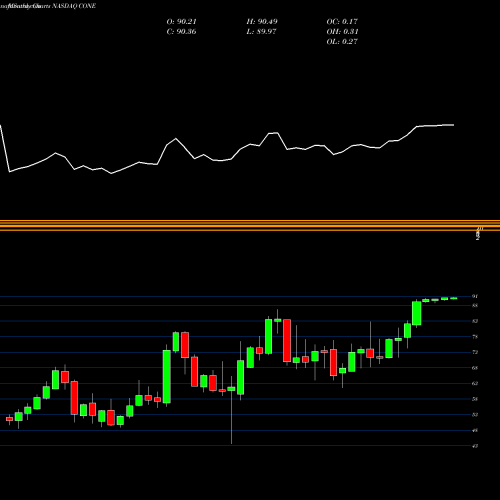Image resolution: width=500 pixels, height=500 pixels.
Task: Select the high value H: 90.49
Action: (262, 22)
